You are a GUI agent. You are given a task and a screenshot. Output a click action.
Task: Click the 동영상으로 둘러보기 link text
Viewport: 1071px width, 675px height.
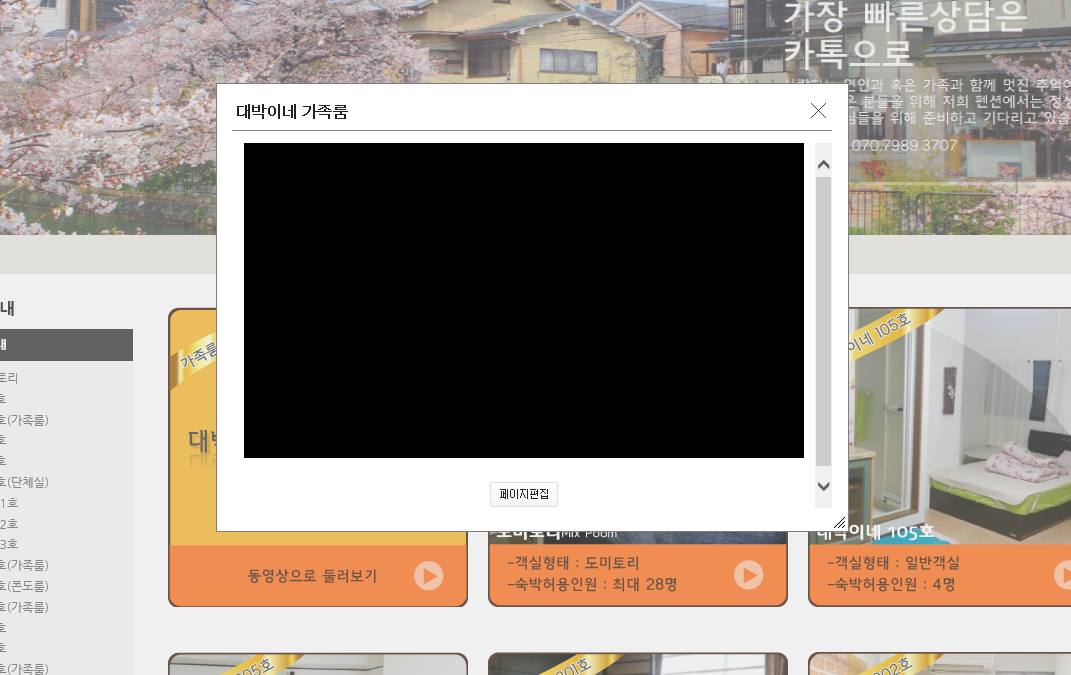point(312,576)
